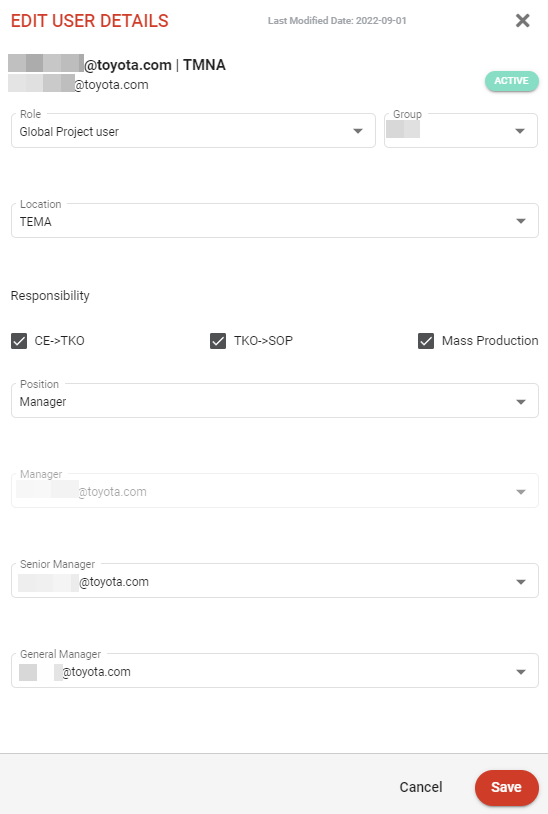Click the General Manager arrow icon
The image size is (548, 814).
point(521,672)
